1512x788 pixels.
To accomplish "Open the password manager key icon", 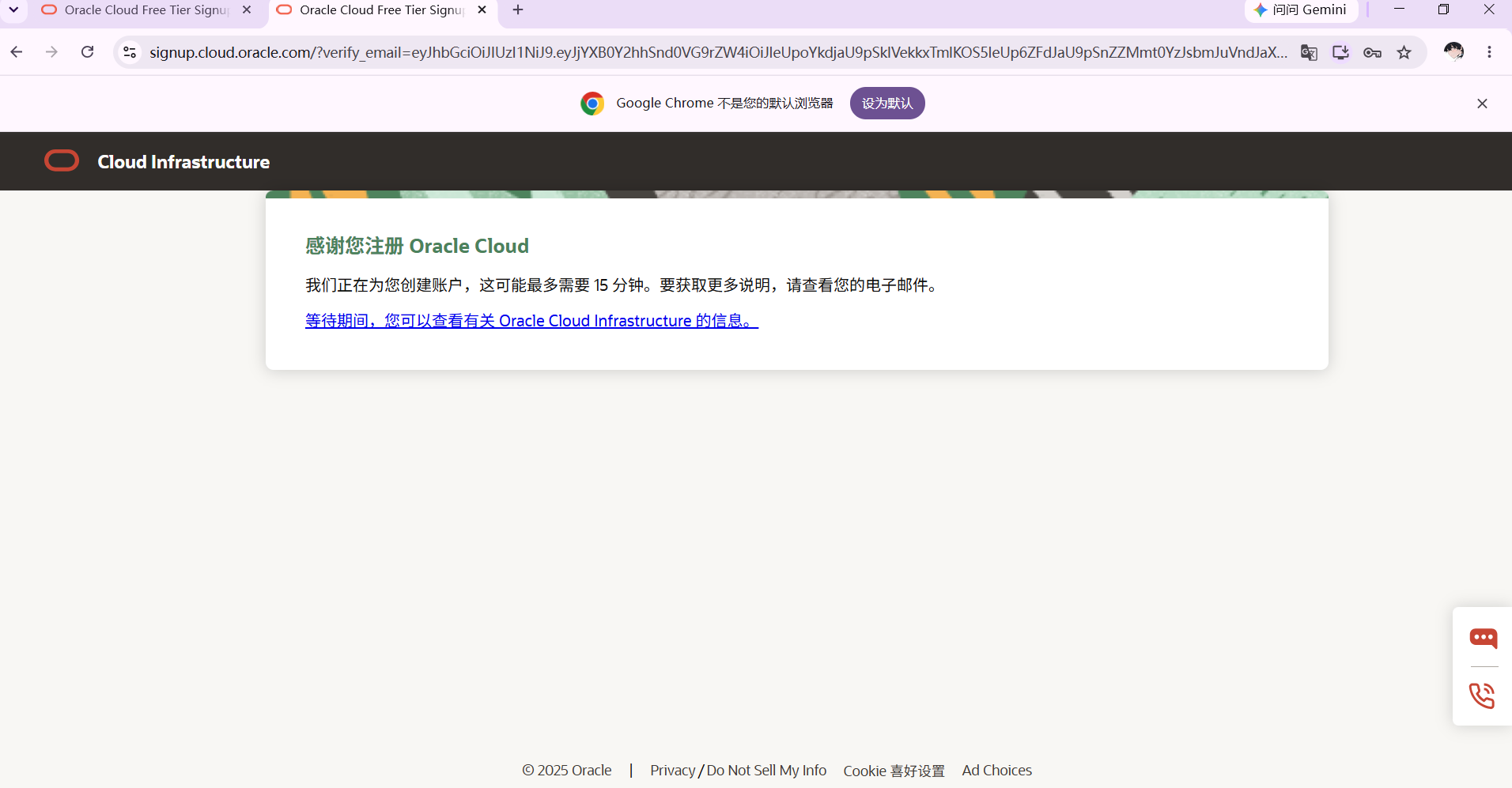I will 1372,52.
